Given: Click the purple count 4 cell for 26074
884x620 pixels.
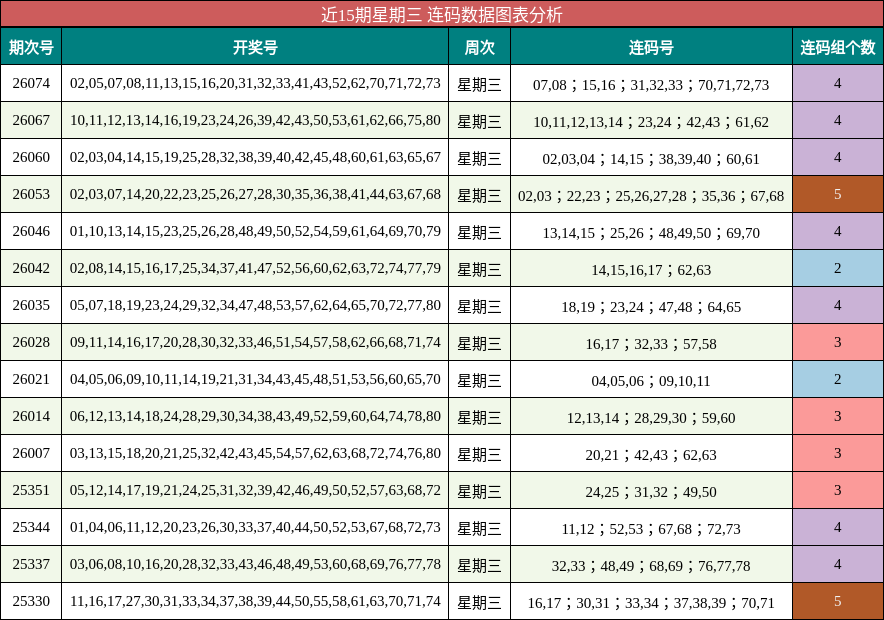Looking at the screenshot, I should [838, 84].
